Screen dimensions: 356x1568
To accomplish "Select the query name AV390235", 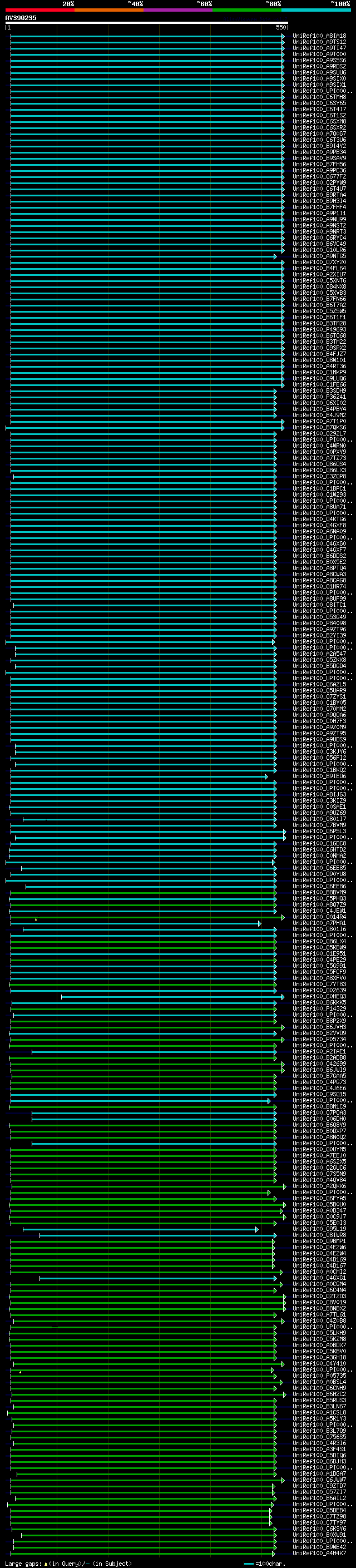I will pos(21,18).
